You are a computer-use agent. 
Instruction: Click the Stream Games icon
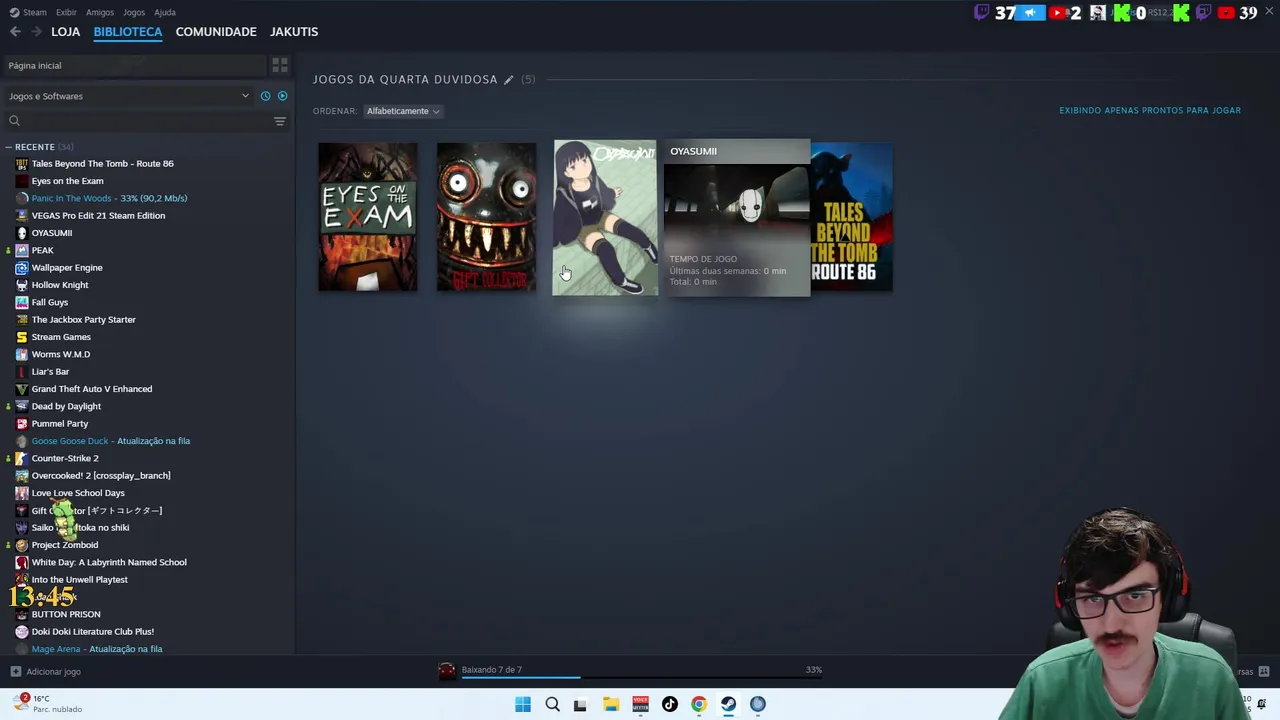22,337
